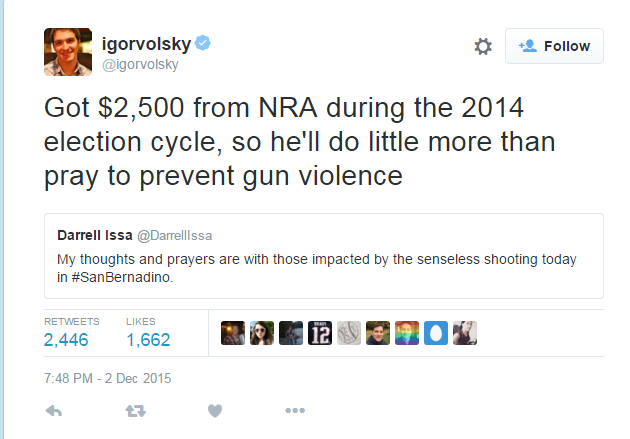Open the quoted Darrell Issa tweet
Viewport: 630px width, 439px height.
pos(324,256)
